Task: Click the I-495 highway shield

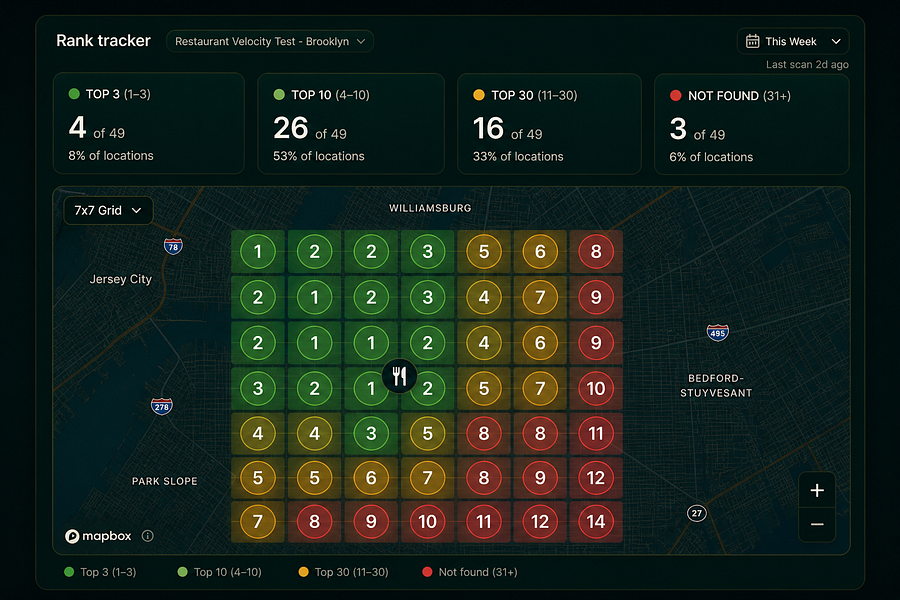Action: coord(717,332)
